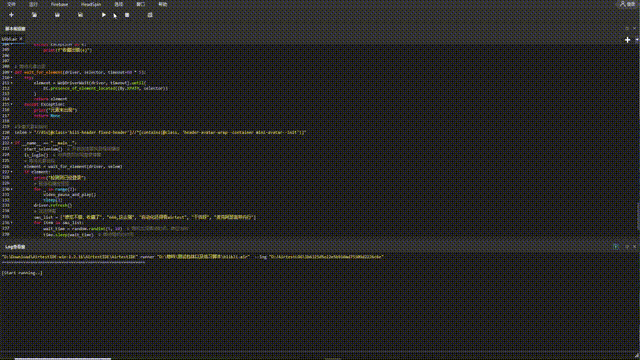Open the 选项 menu
Viewport: 640px width, 360px height.
pyautogui.click(x=119, y=4)
